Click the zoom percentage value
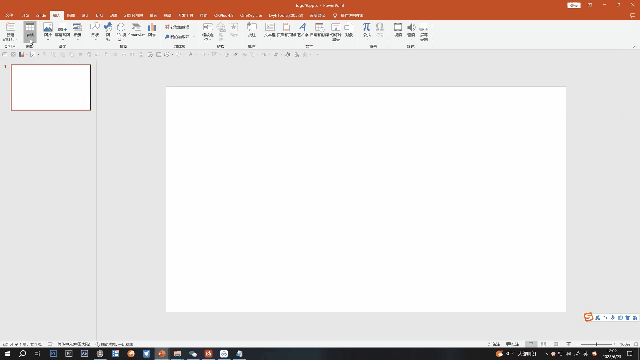This screenshot has height=360, width=640. (625, 344)
